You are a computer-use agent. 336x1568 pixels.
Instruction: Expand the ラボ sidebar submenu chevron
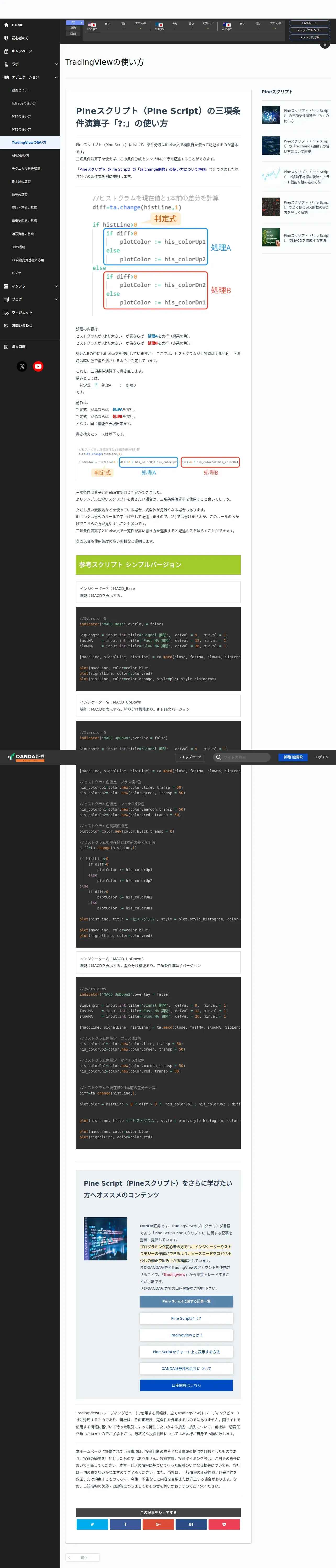click(x=56, y=64)
